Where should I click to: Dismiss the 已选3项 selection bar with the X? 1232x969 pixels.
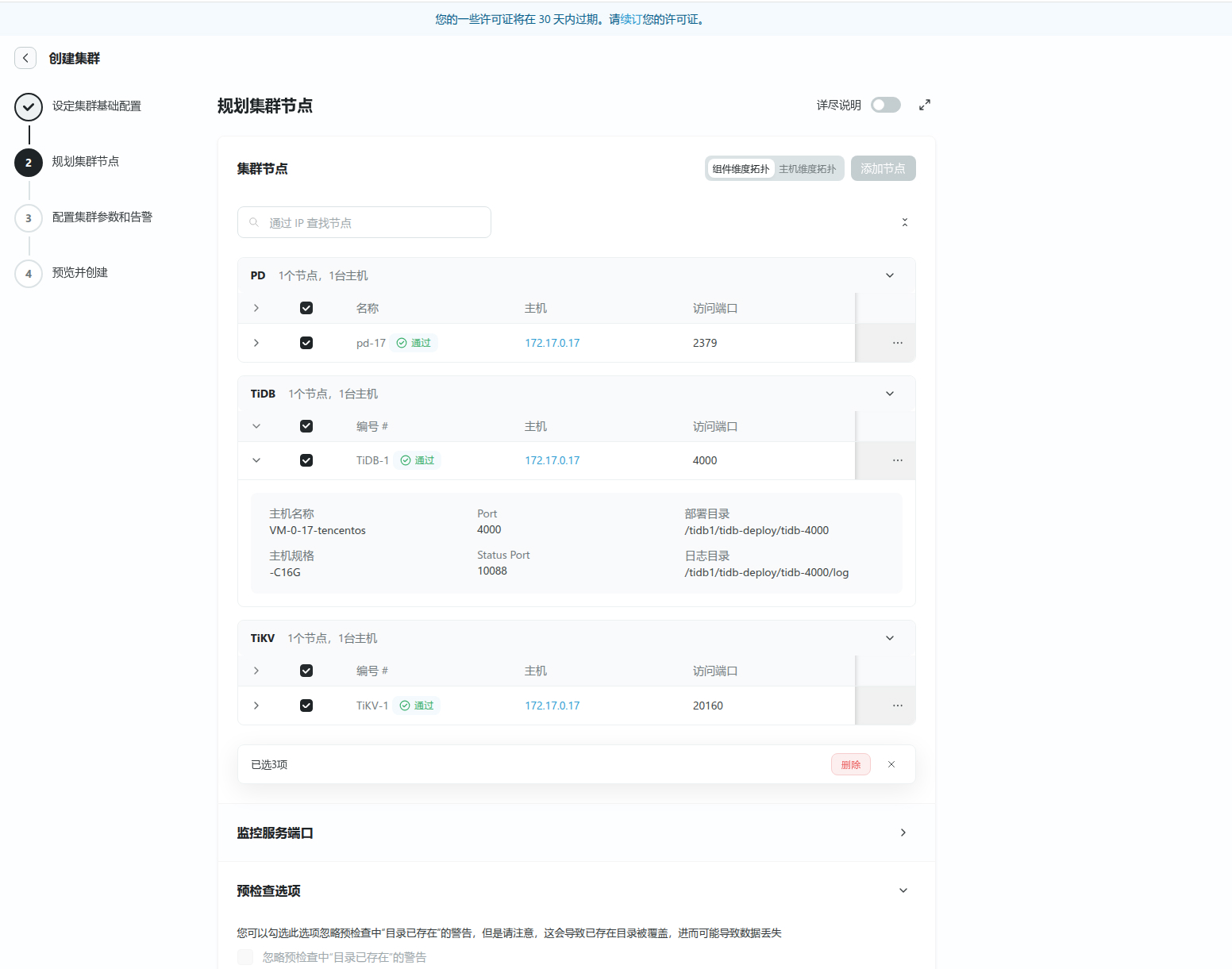point(891,764)
